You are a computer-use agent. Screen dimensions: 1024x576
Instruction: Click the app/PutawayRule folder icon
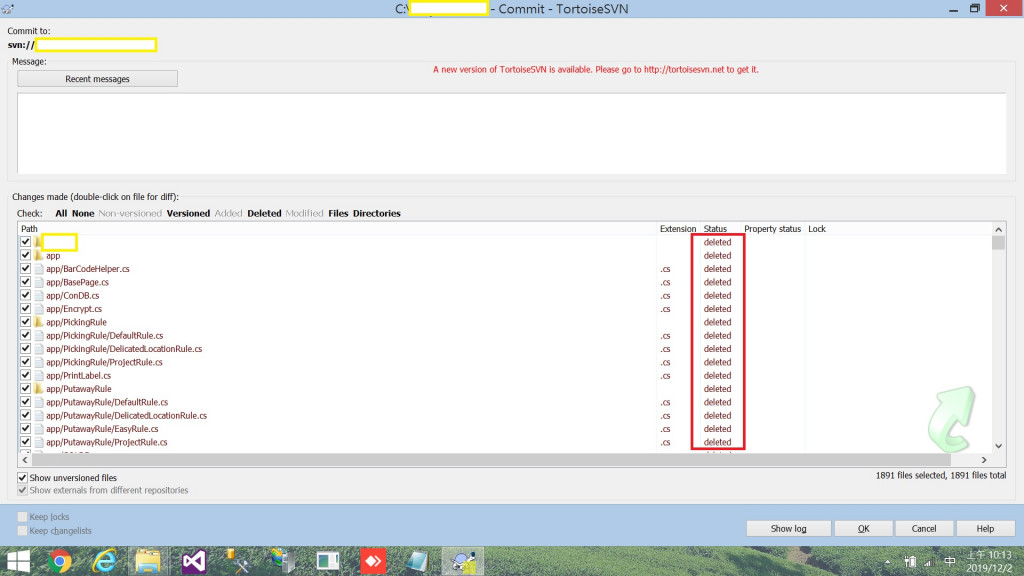point(39,389)
